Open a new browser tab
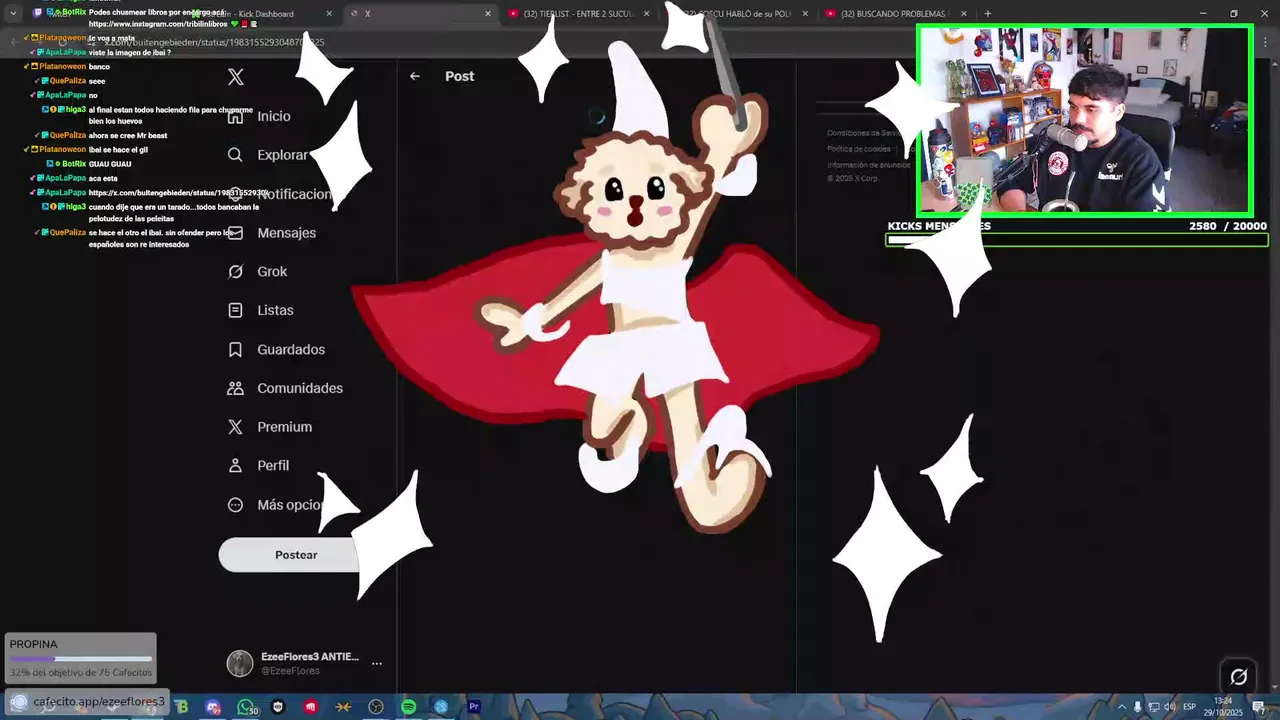 pyautogui.click(x=988, y=14)
